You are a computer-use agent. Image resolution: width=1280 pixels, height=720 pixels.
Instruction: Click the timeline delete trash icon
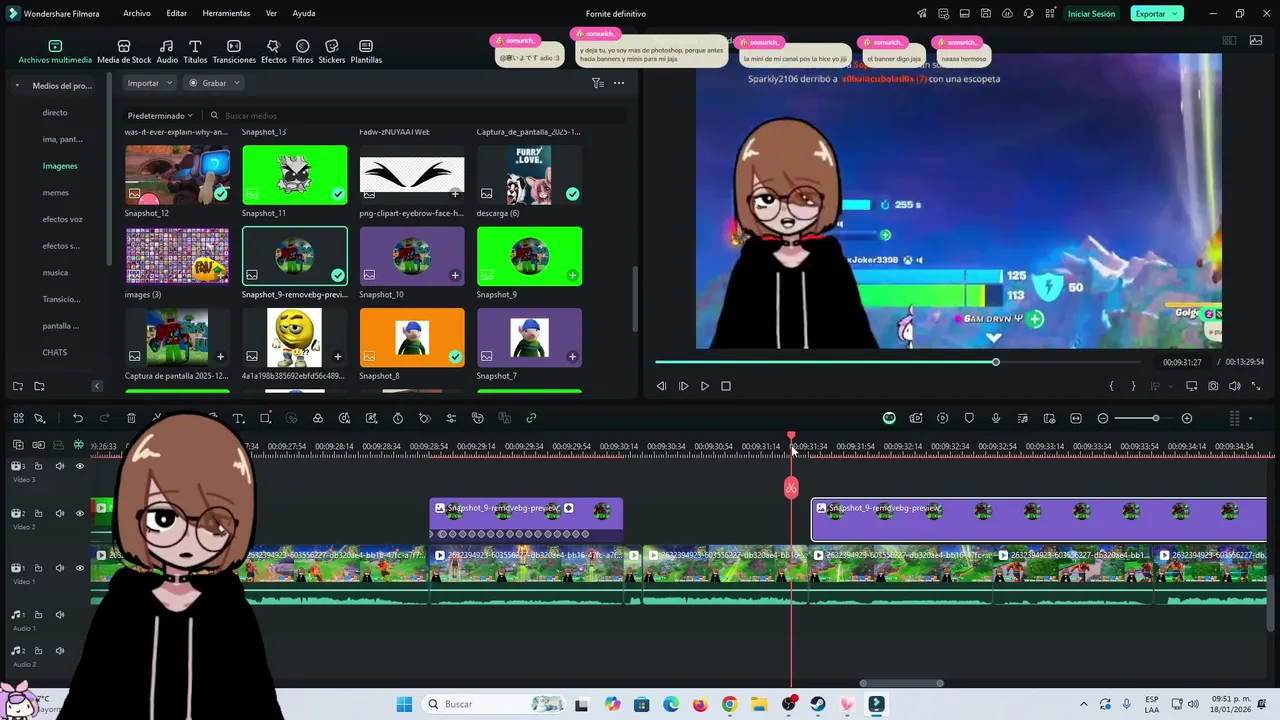point(131,418)
